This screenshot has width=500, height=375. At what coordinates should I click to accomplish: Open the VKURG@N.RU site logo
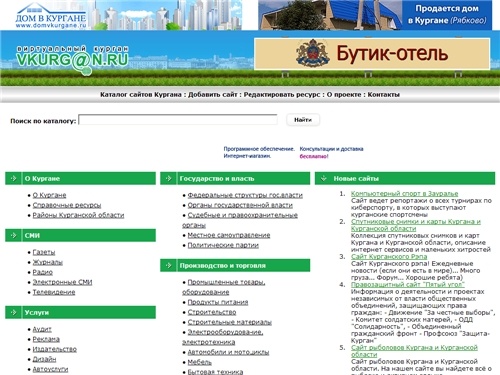click(x=72, y=59)
